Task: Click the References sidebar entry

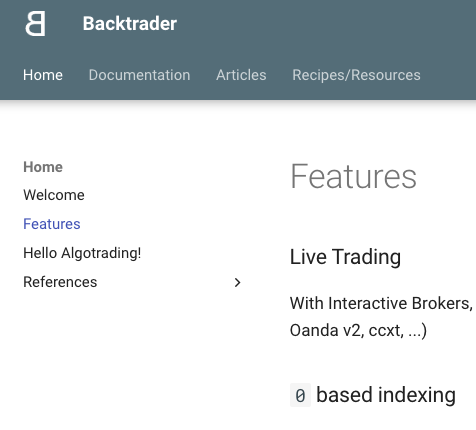Action: click(x=60, y=282)
